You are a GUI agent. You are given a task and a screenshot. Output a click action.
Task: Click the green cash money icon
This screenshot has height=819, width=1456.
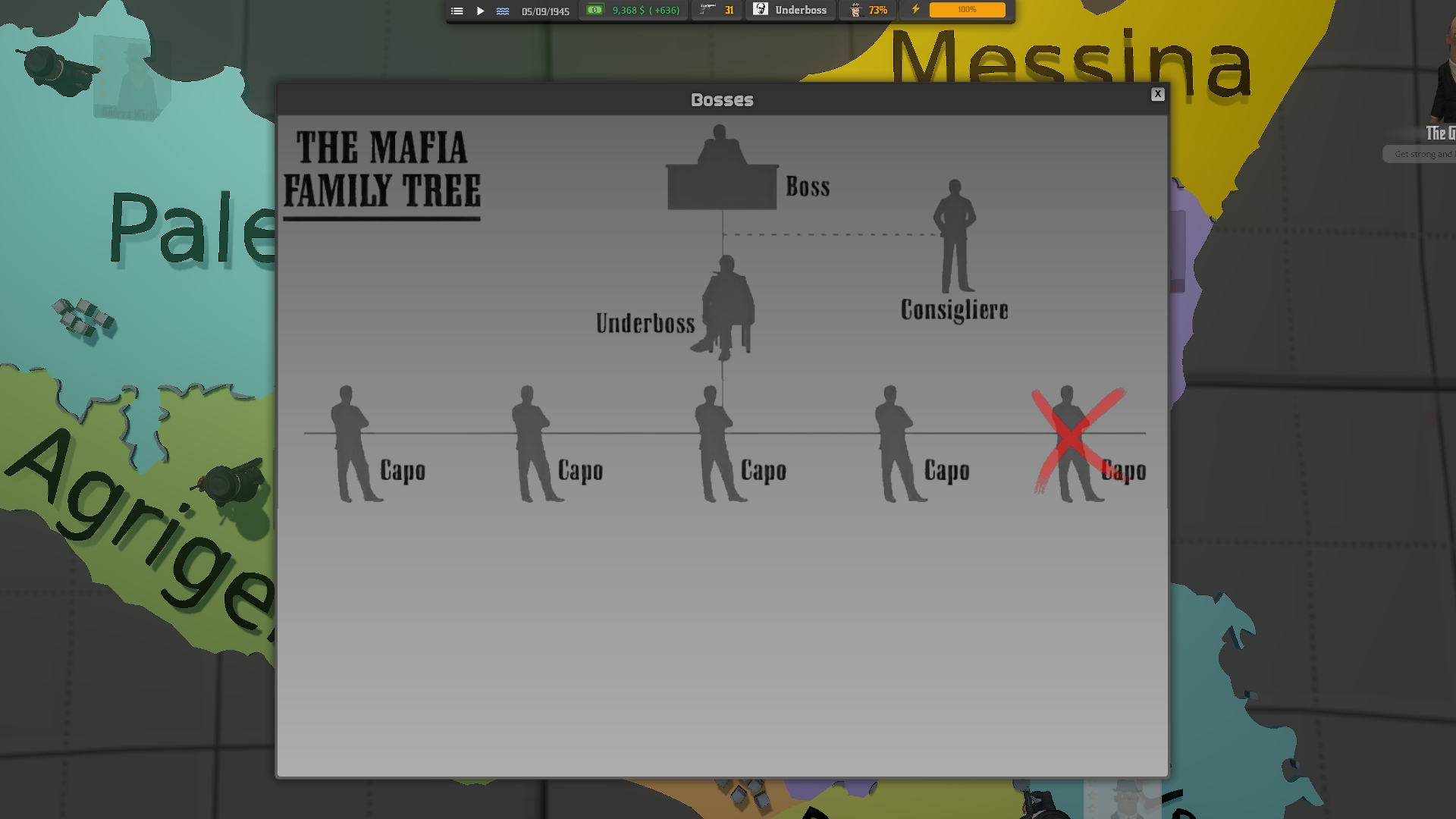[595, 10]
